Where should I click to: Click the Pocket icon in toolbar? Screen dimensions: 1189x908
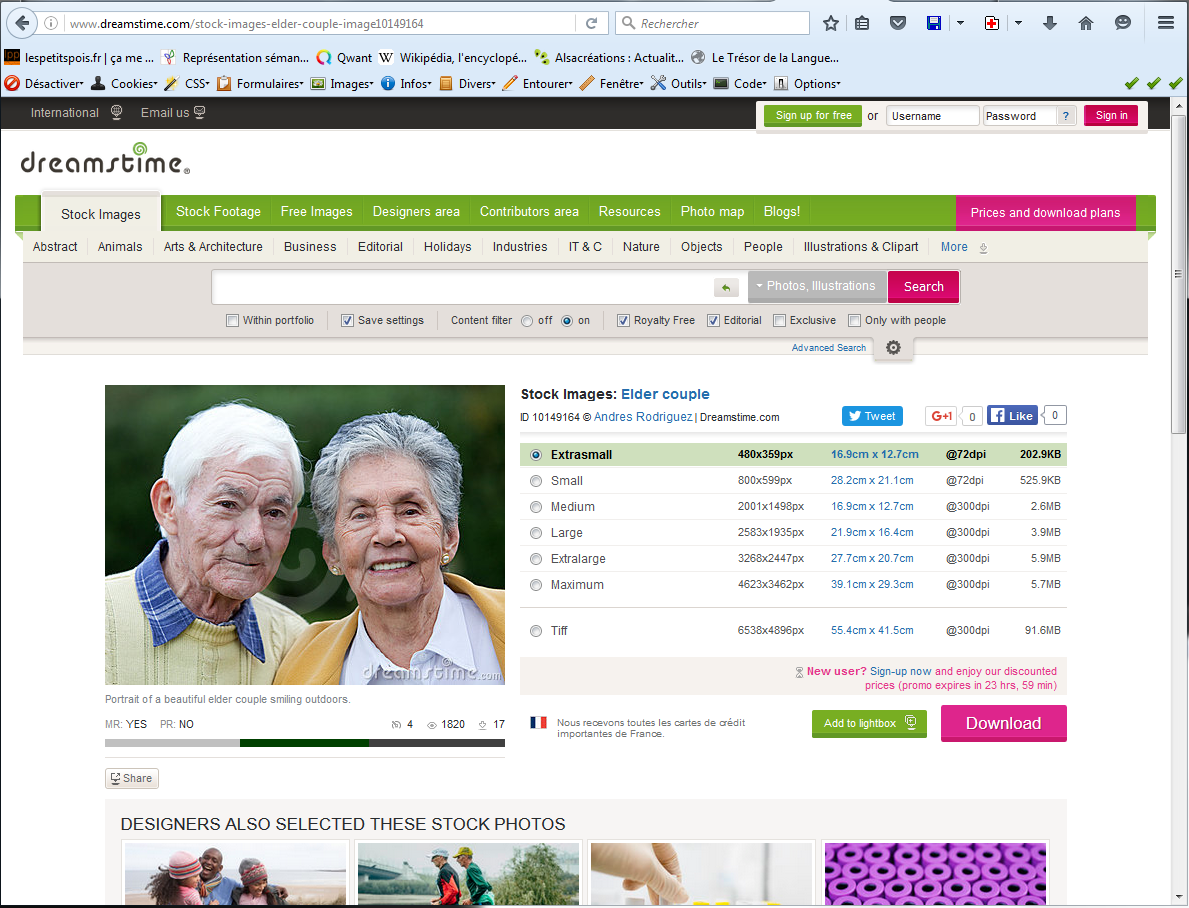tap(898, 23)
